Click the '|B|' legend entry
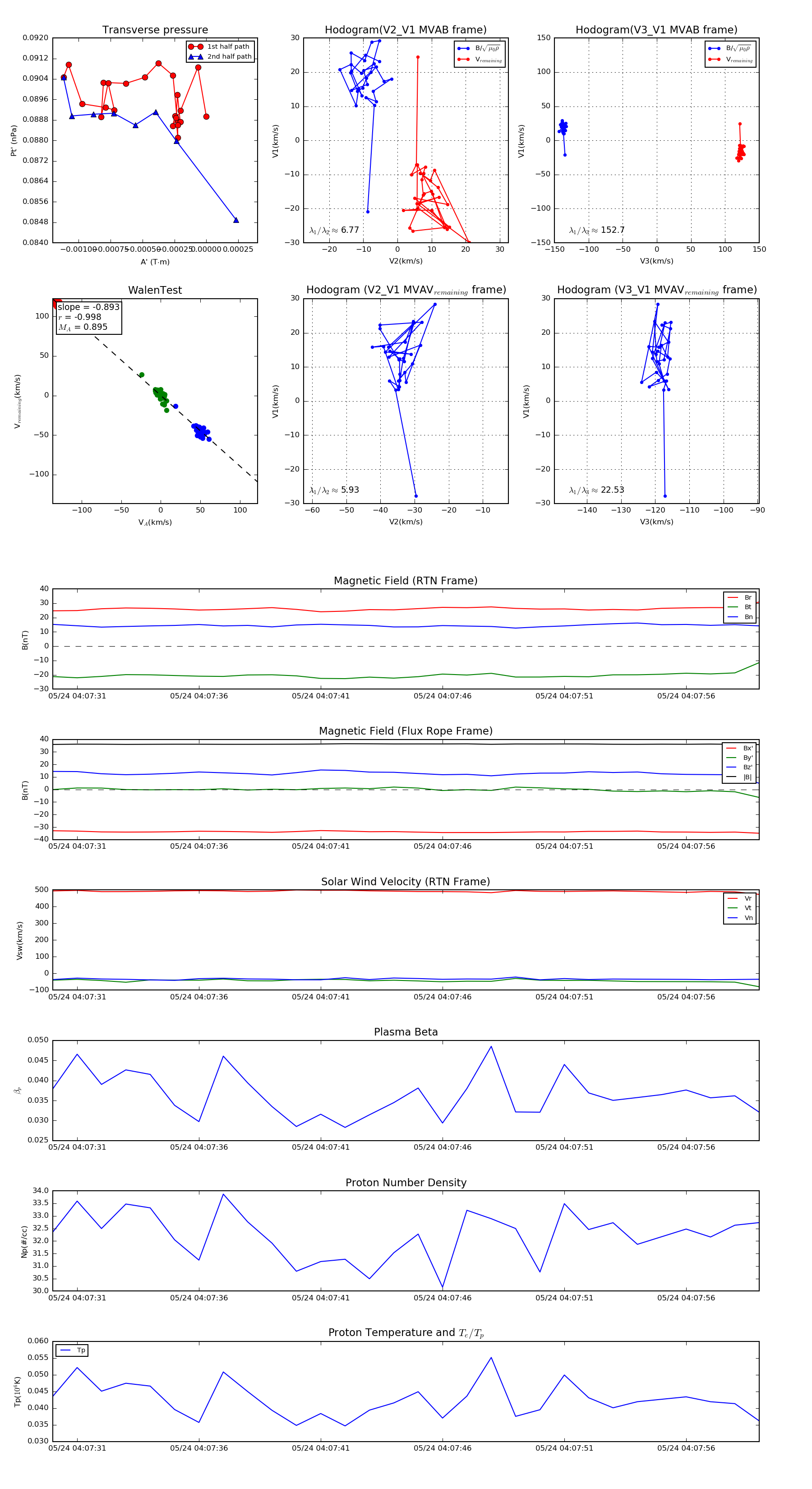The height and width of the screenshot is (1489, 812). (739, 777)
